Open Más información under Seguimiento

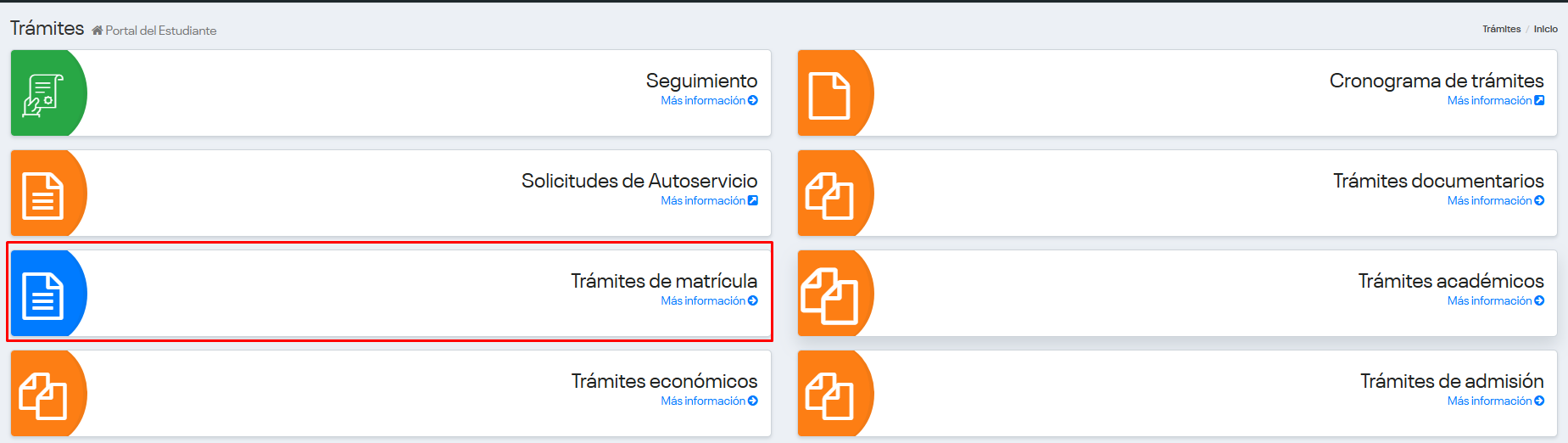click(709, 100)
